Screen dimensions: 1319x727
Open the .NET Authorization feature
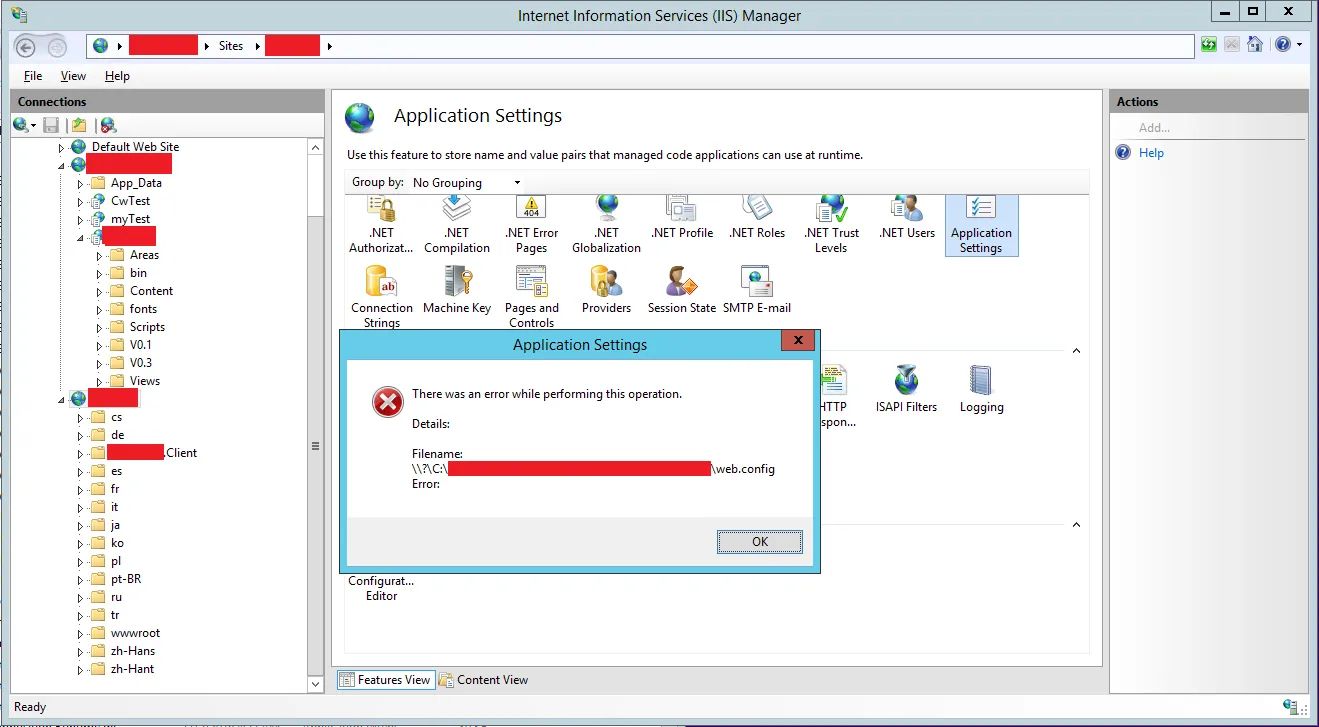(381, 224)
